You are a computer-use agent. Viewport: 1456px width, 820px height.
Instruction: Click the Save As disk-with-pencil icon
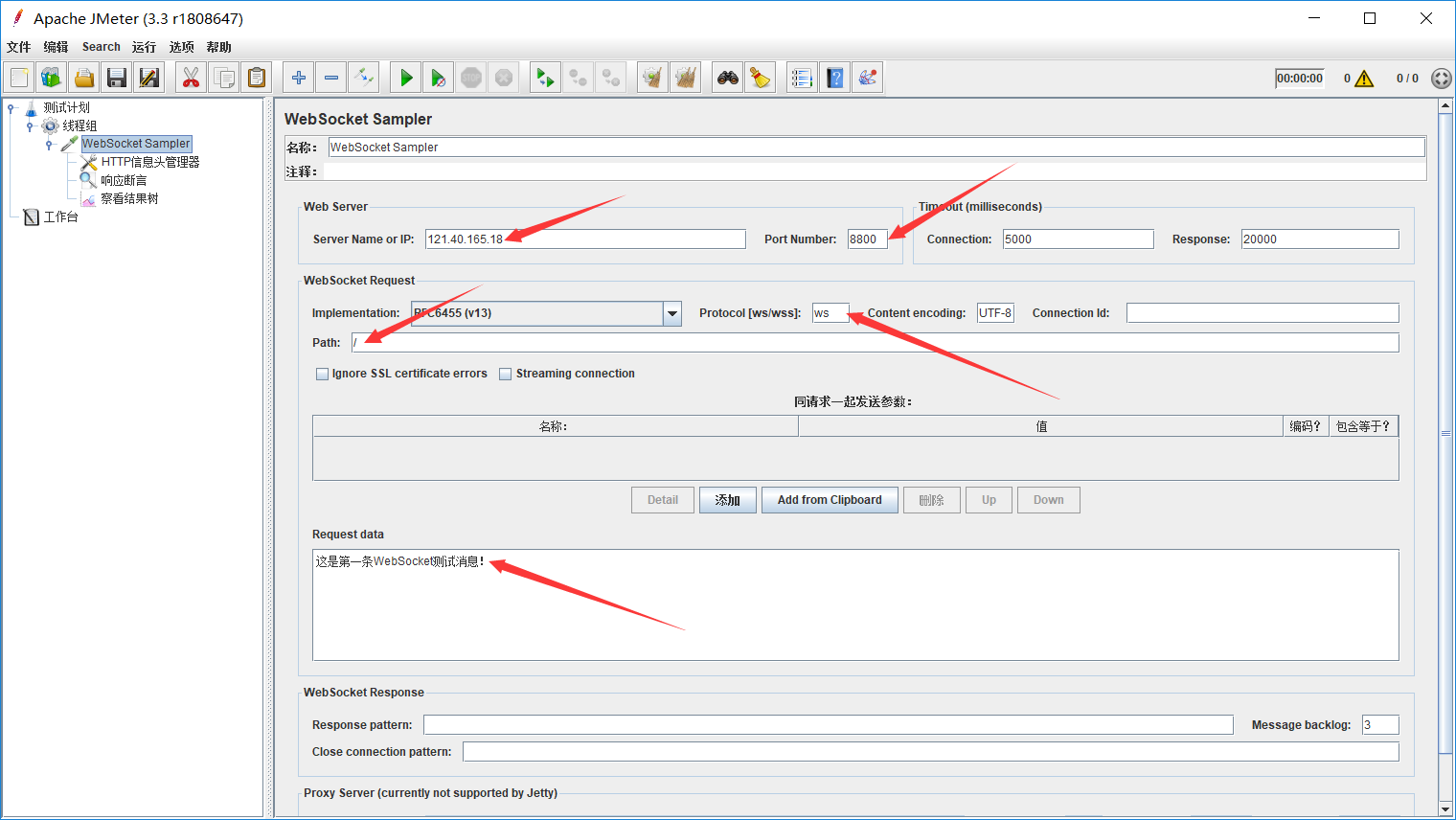(x=149, y=78)
